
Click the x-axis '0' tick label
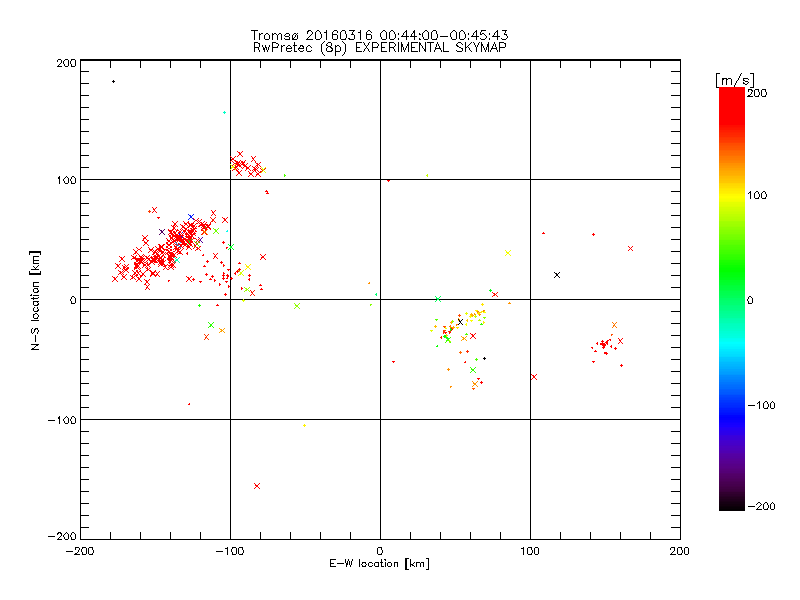coord(380,551)
